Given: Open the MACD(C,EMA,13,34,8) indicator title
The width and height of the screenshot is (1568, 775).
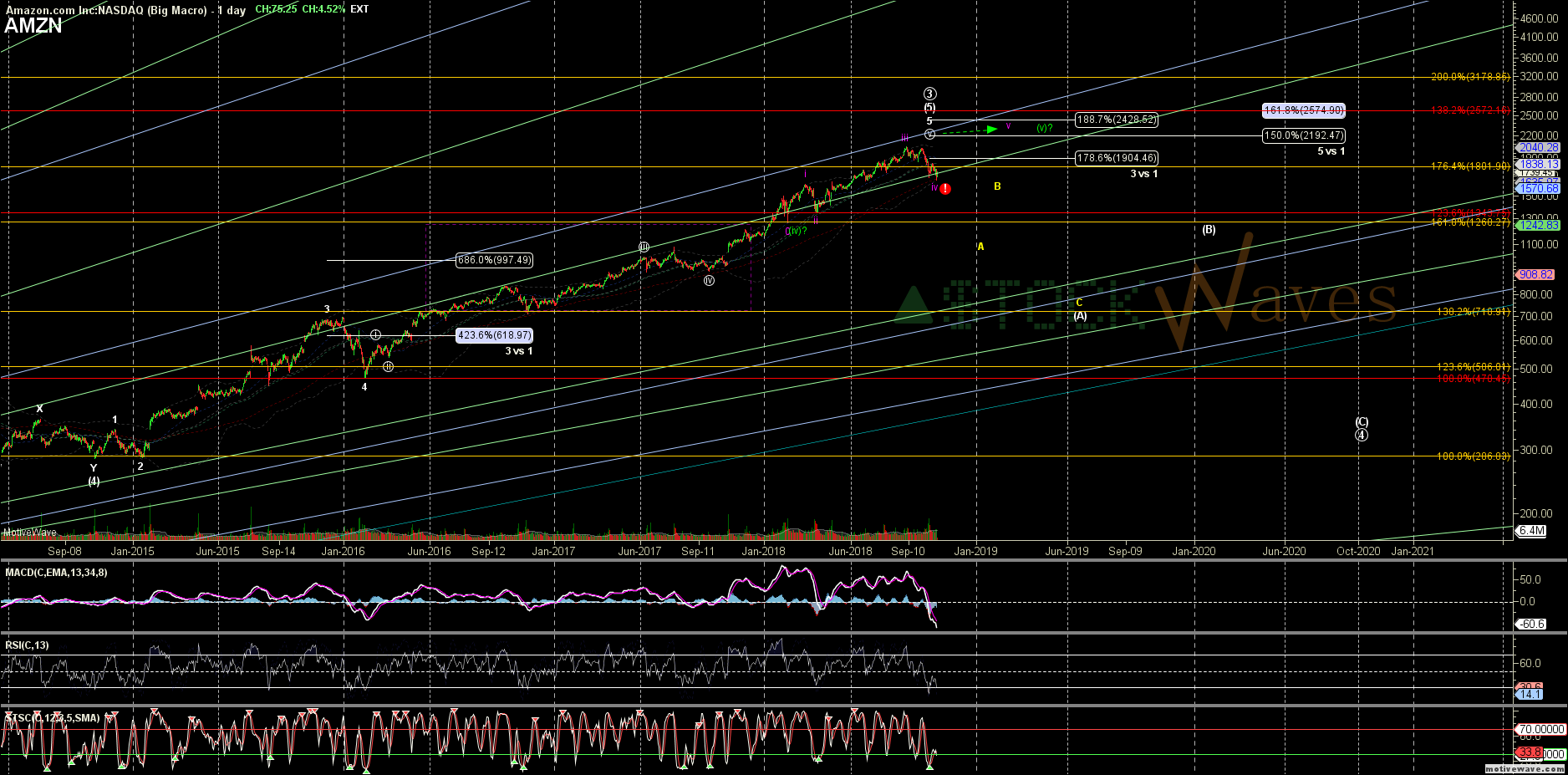Looking at the screenshot, I should tap(56, 573).
